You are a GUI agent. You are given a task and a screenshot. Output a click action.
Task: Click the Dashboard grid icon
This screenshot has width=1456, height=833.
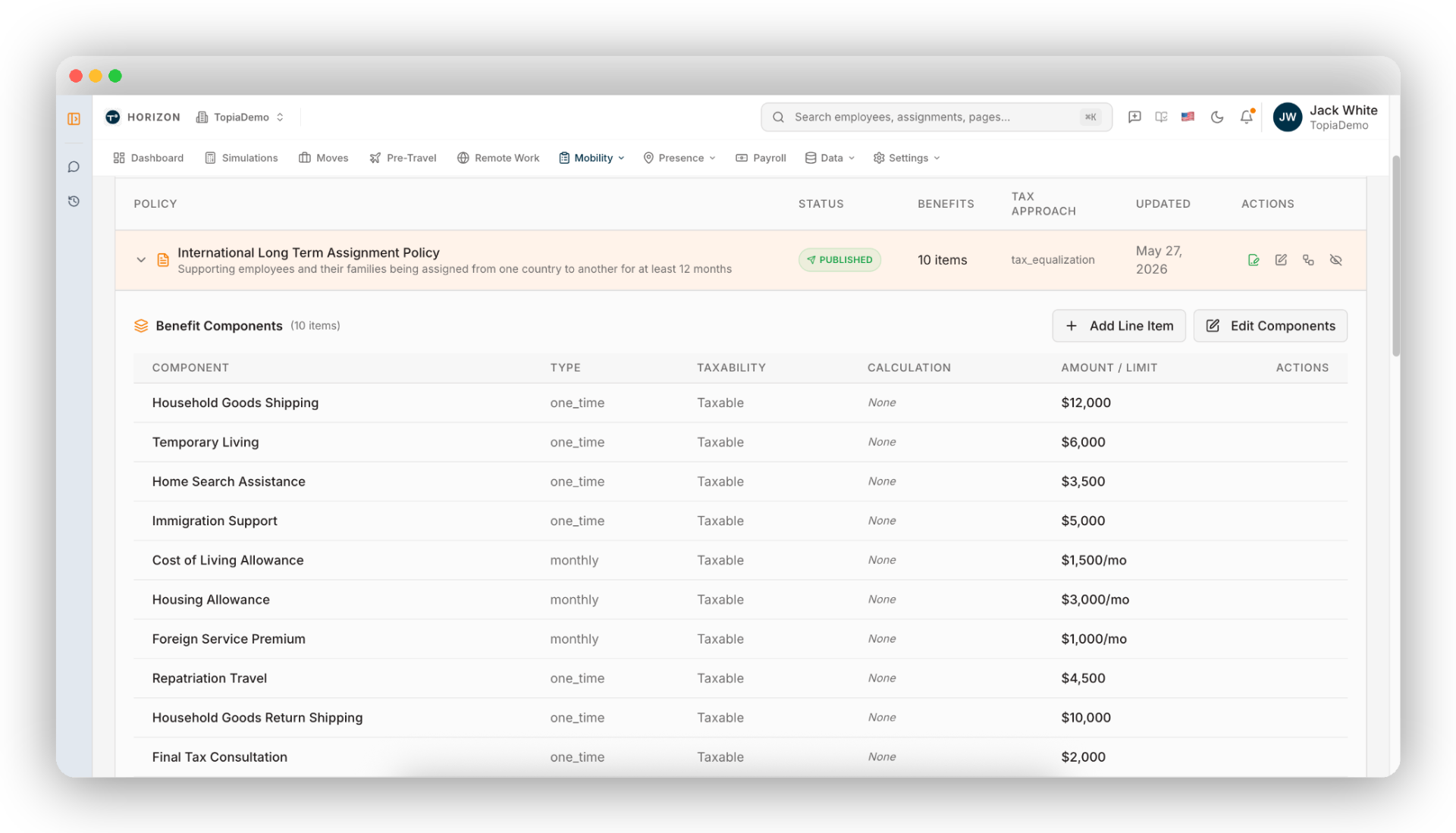click(119, 158)
